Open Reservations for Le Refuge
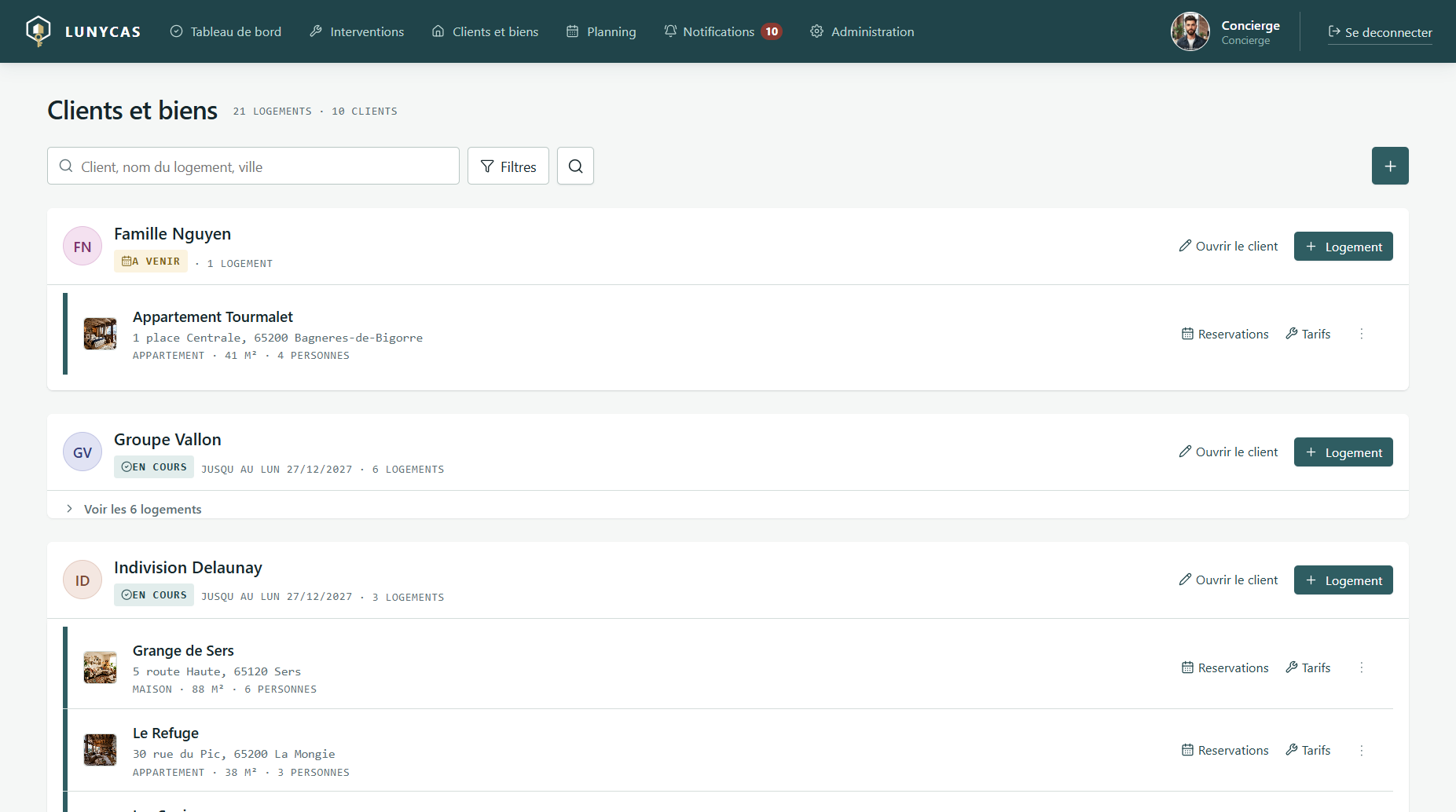1456x812 pixels. pyautogui.click(x=1225, y=750)
